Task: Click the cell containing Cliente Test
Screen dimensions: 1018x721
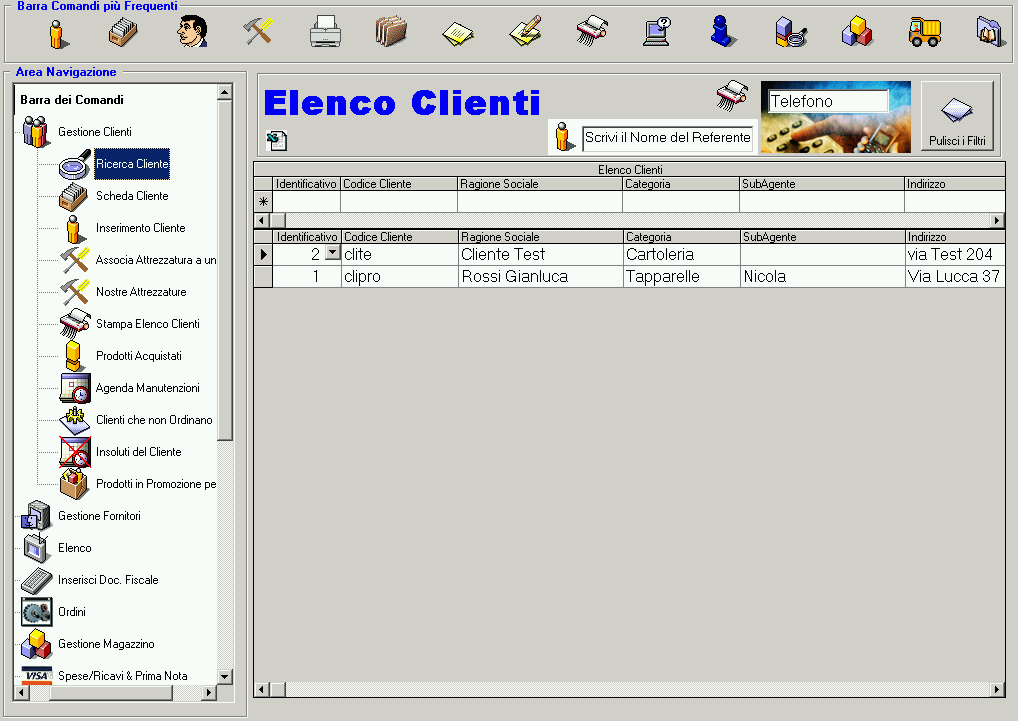Action: pos(541,254)
